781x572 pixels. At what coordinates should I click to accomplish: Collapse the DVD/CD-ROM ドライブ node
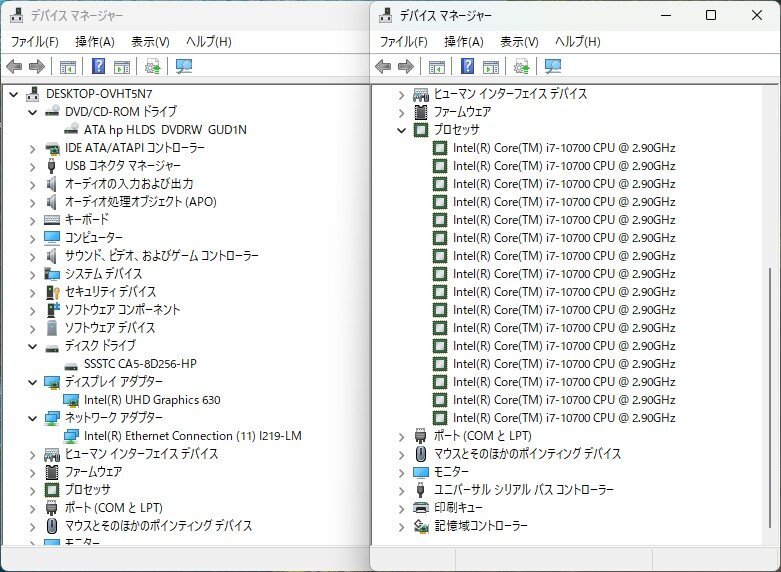click(32, 112)
